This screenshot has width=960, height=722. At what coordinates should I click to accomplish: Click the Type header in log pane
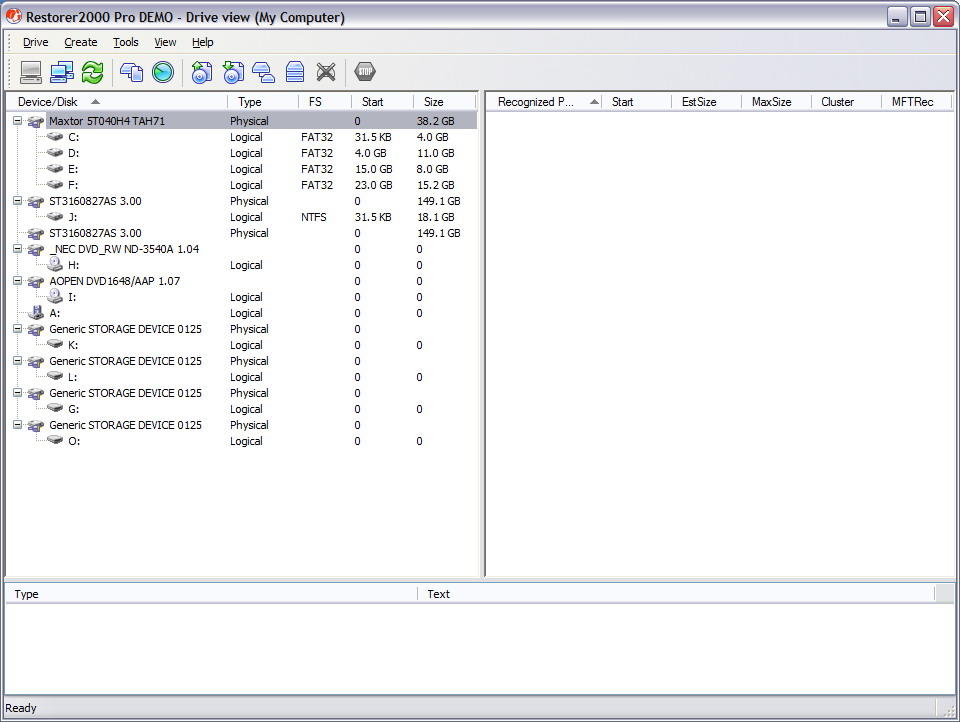tap(212, 594)
